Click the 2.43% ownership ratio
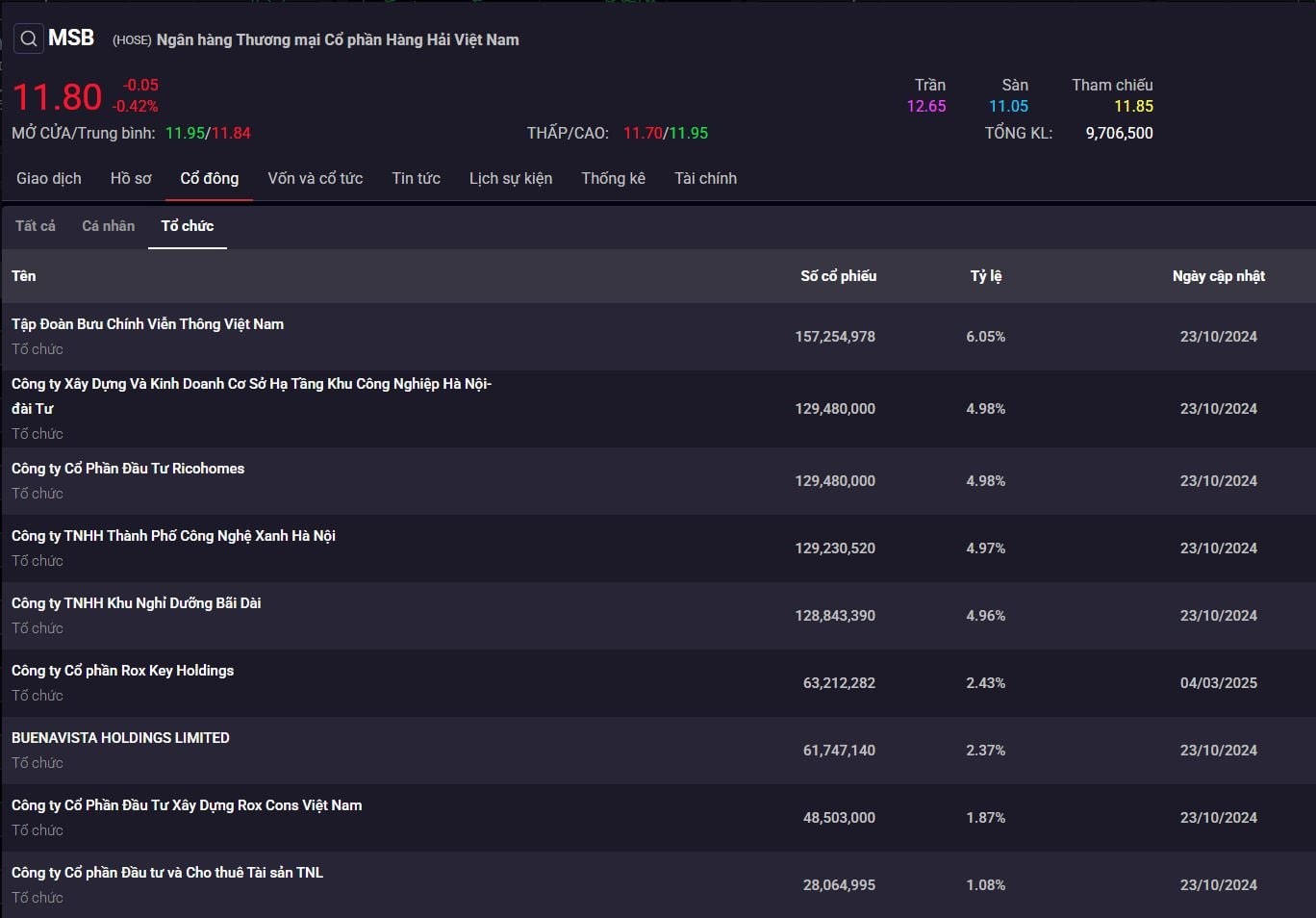 [986, 683]
